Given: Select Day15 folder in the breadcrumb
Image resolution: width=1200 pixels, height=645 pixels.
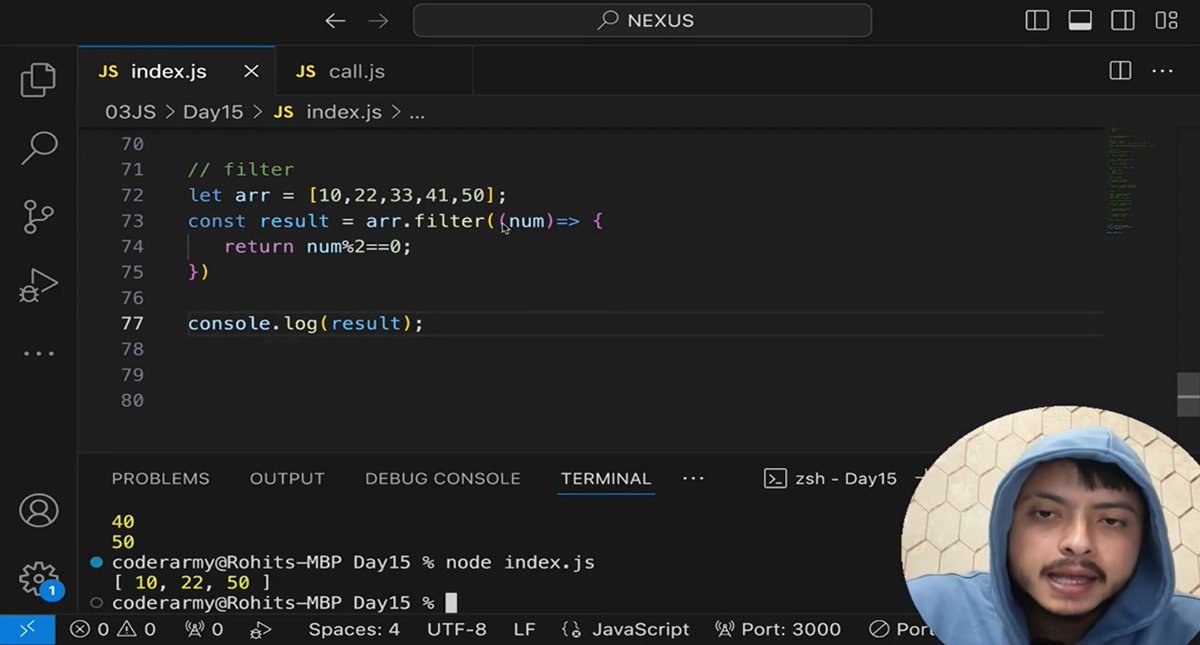Looking at the screenshot, I should [x=213, y=112].
